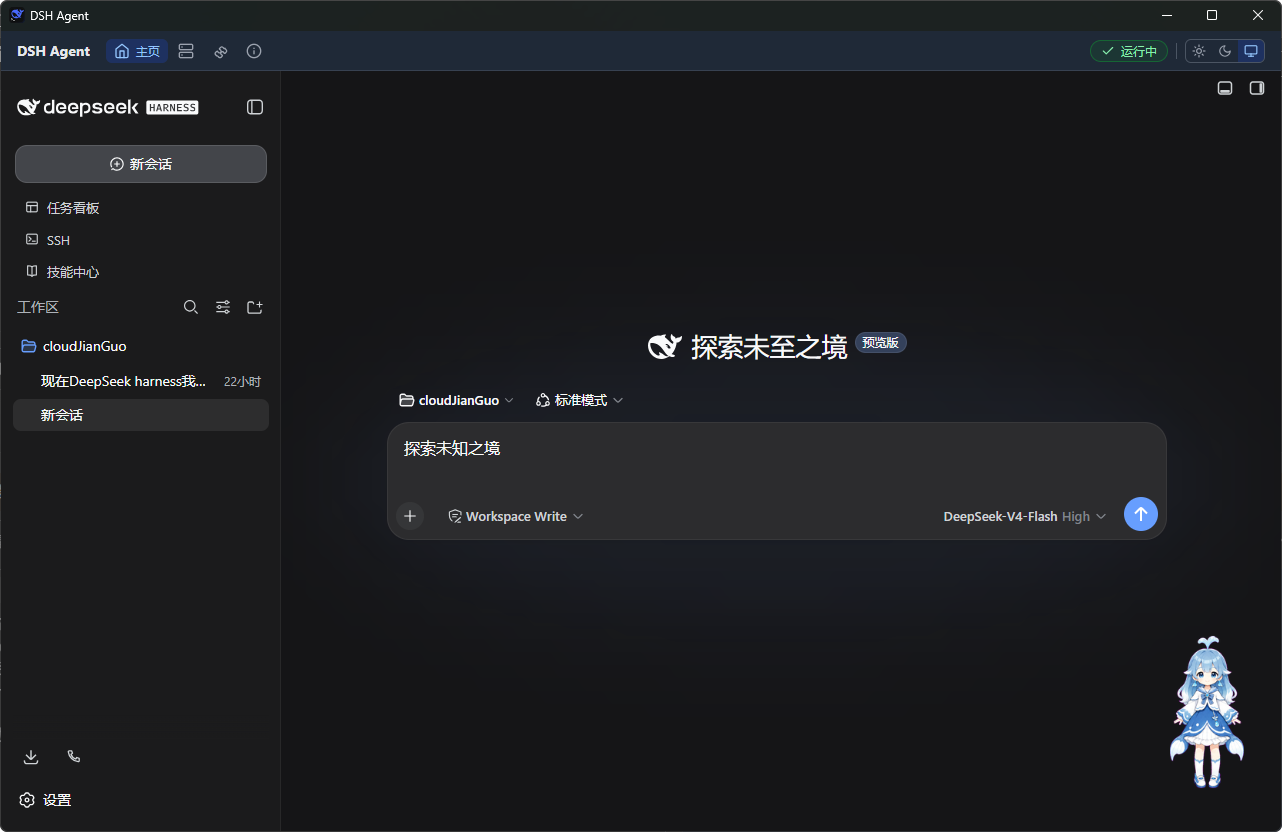Image resolution: width=1282 pixels, height=832 pixels.
Task: Open the cloudJianGuo workspace dropdown above input
Action: pos(456,400)
